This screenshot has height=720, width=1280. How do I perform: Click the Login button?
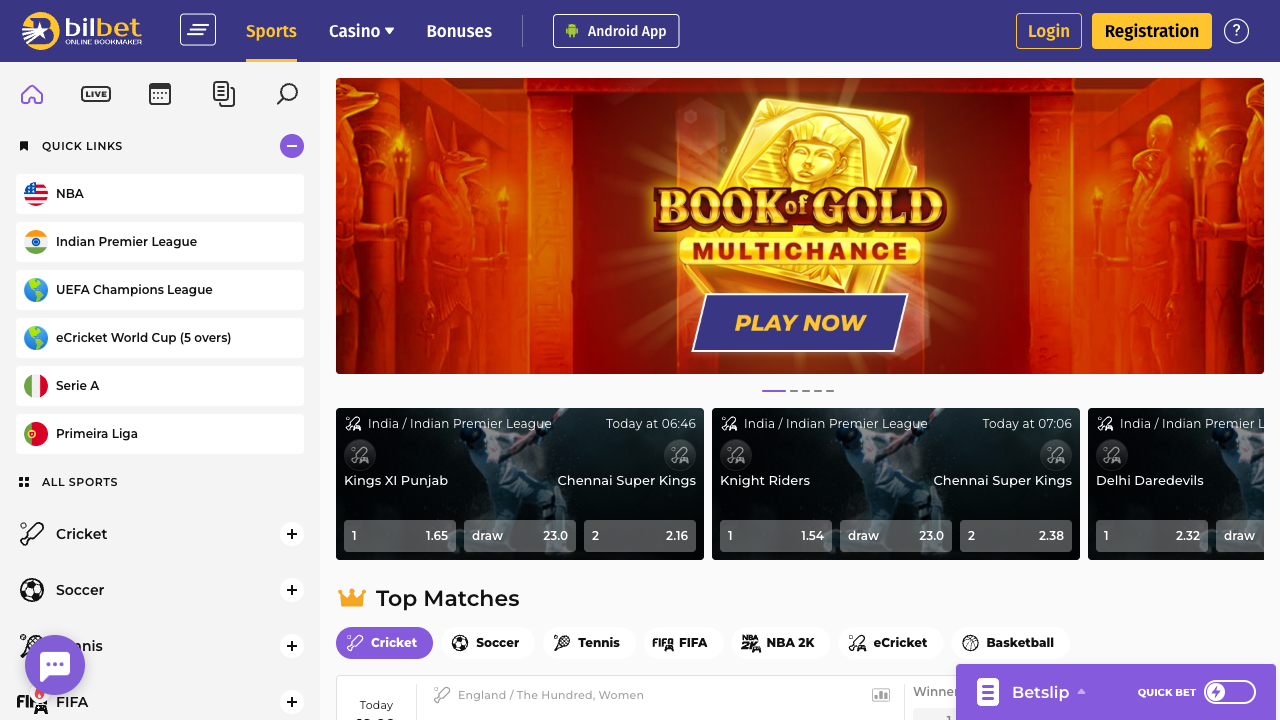click(x=1049, y=31)
